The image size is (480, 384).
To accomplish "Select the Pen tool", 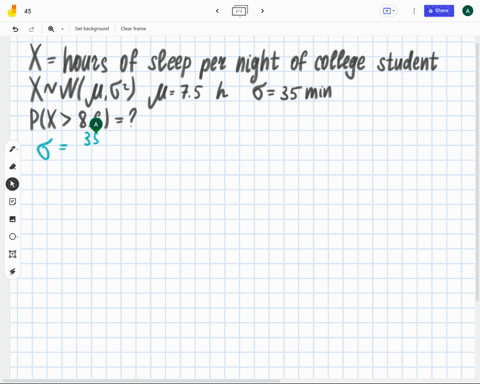I will (x=13, y=149).
